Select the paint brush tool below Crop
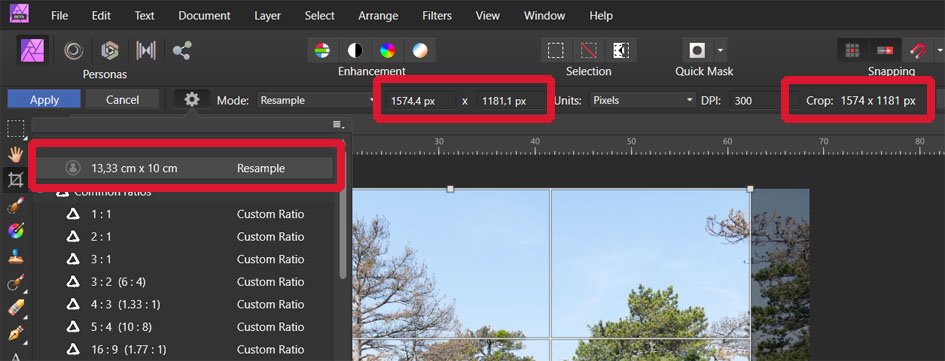The image size is (945, 361). (16, 205)
